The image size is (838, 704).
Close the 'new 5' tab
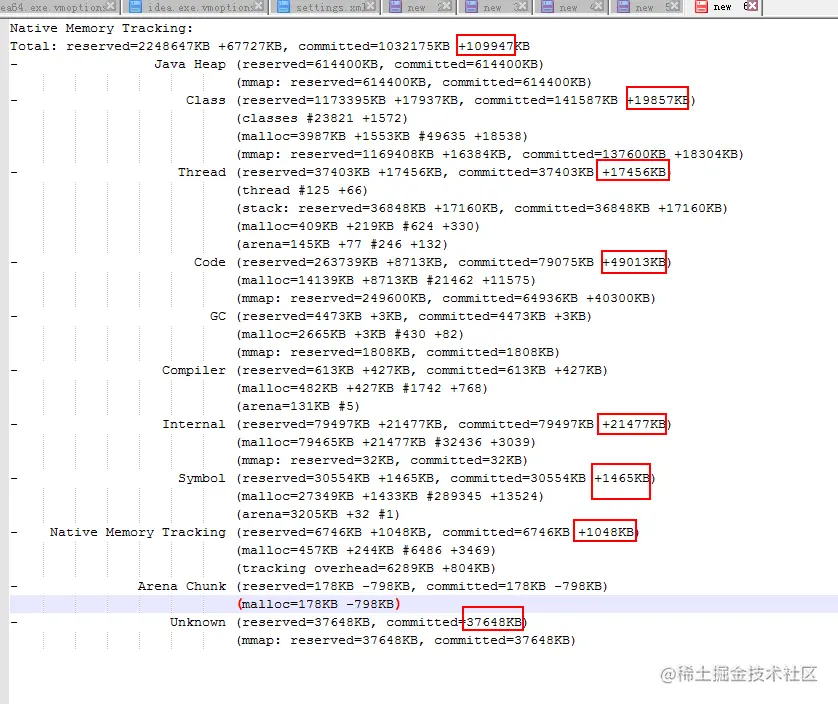click(x=674, y=6)
